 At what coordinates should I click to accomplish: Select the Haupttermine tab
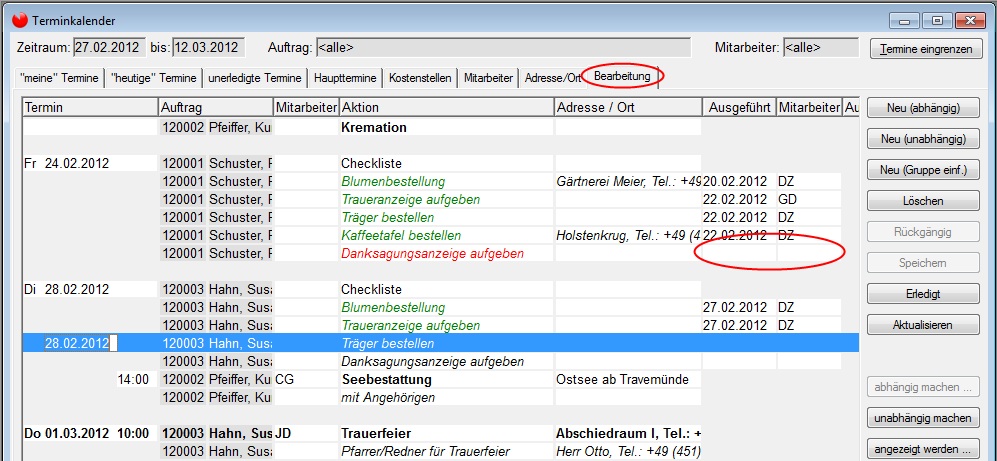click(x=345, y=78)
